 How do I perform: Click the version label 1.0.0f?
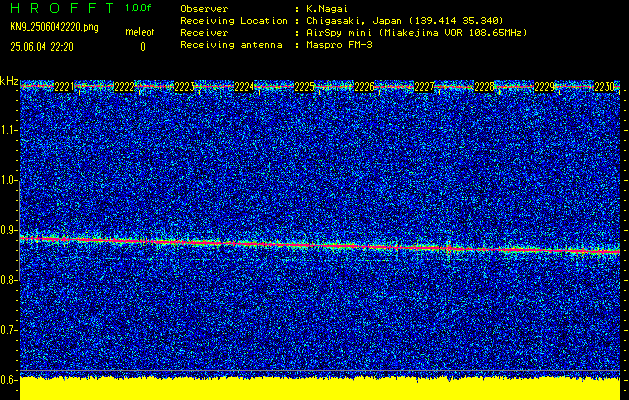[x=138, y=8]
